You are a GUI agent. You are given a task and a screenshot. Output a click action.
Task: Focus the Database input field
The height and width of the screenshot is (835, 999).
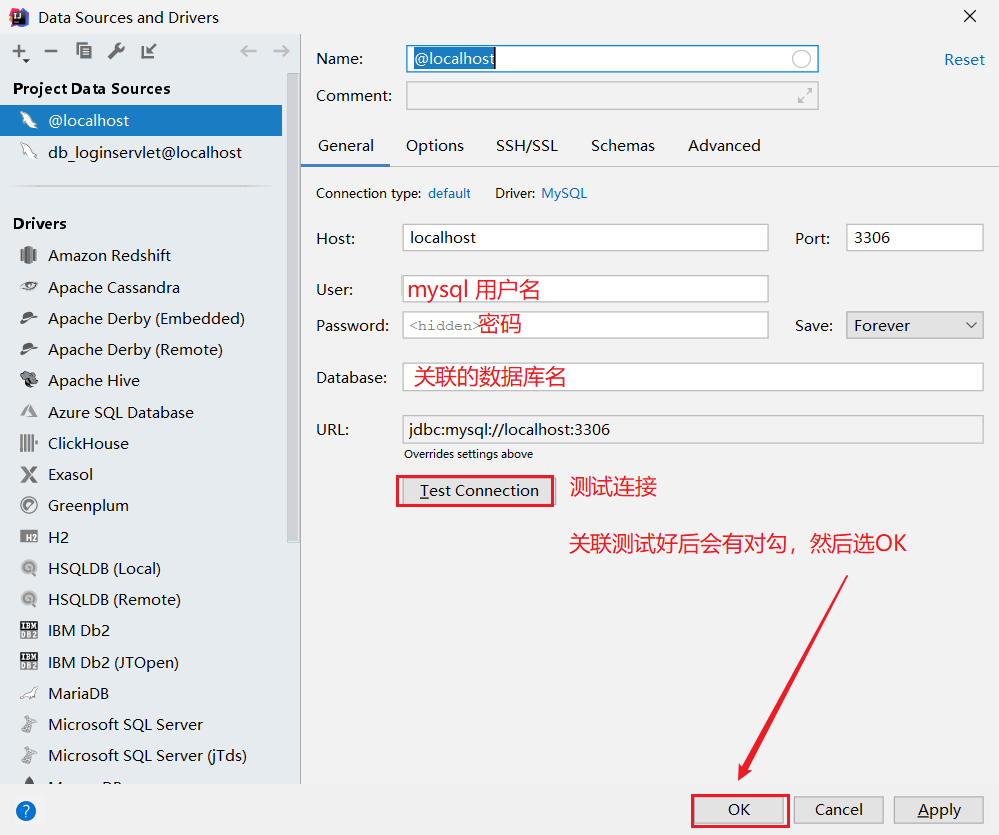(693, 377)
